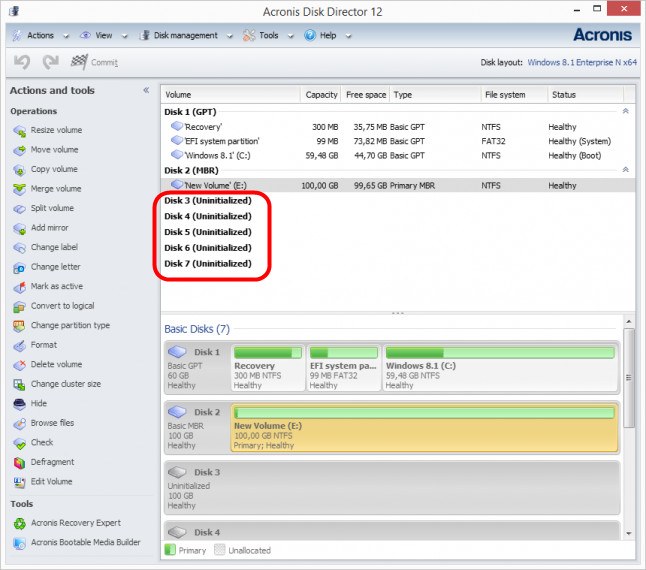This screenshot has width=646, height=570.
Task: Open the Tools menu
Action: 268,35
